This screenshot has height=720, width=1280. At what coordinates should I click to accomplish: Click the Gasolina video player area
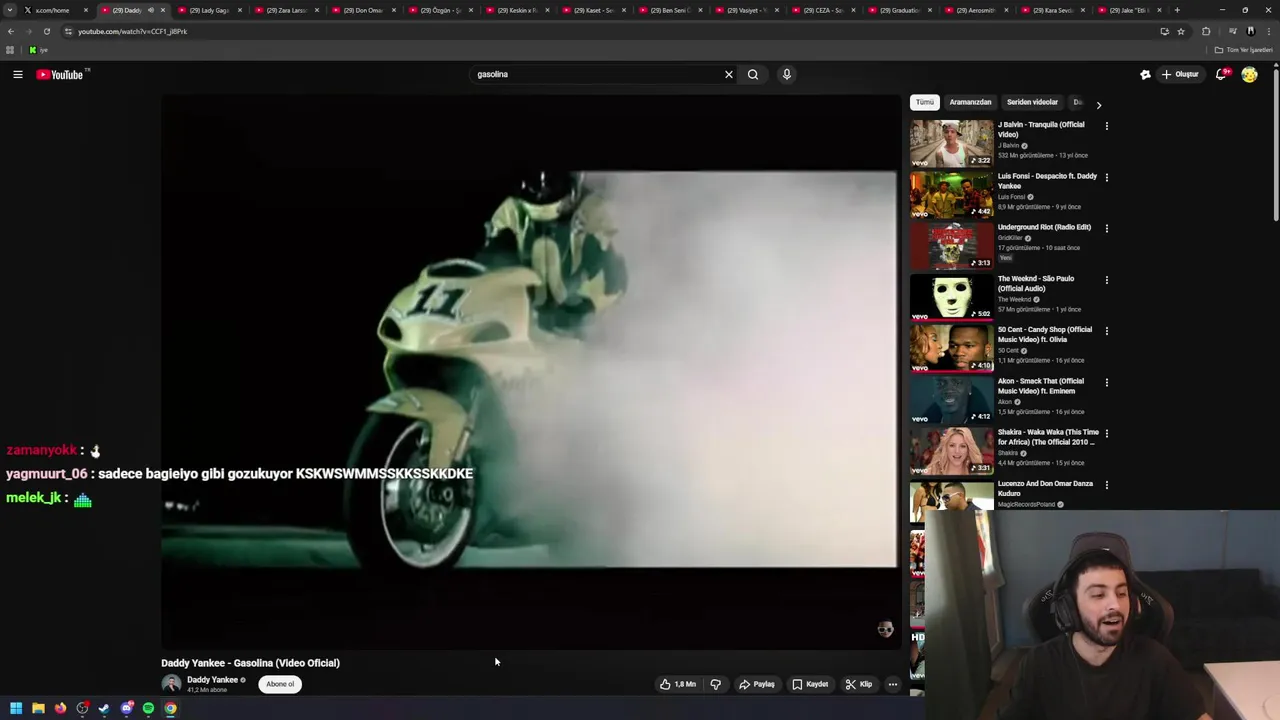point(531,370)
